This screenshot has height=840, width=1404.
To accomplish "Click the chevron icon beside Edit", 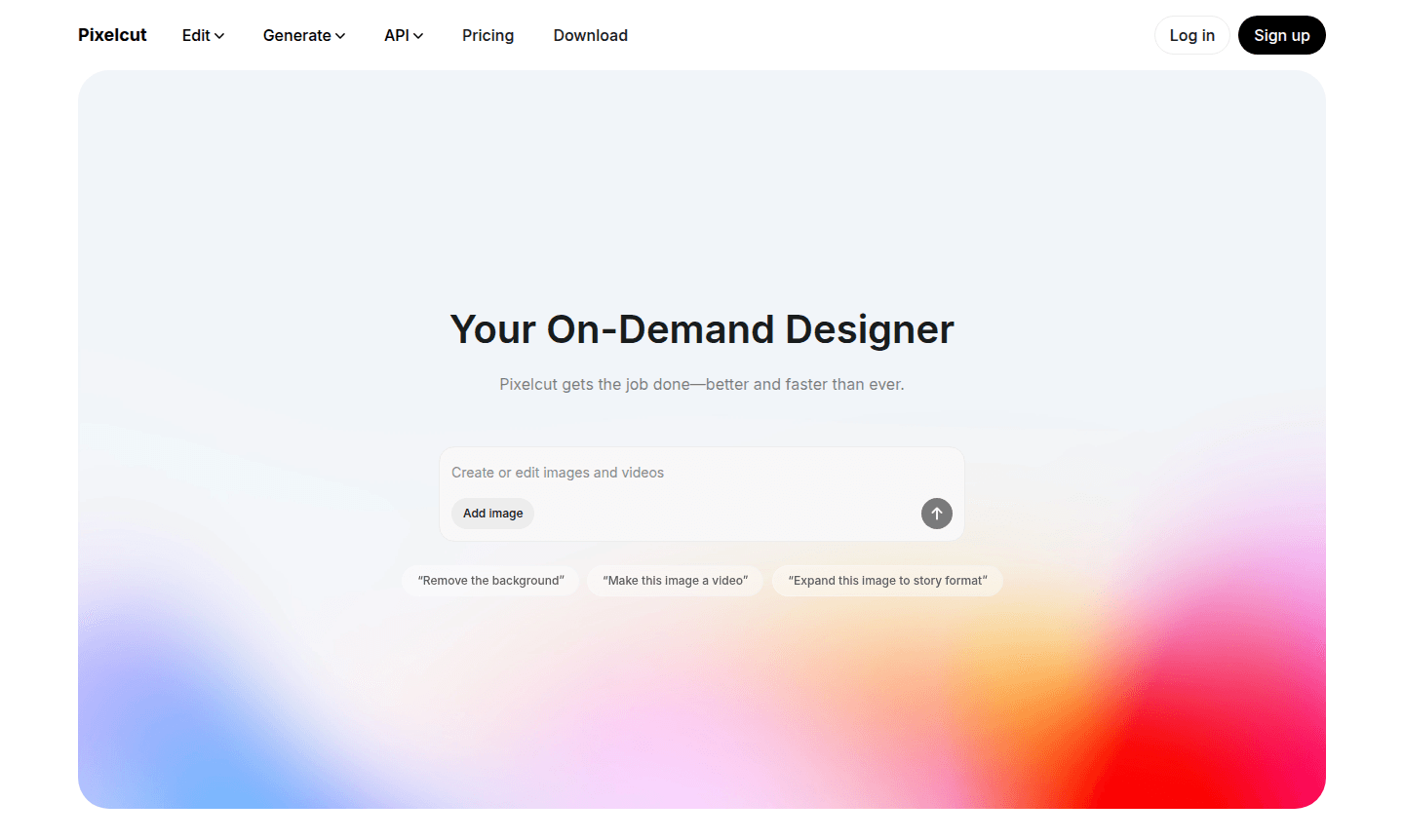I will click(219, 36).
